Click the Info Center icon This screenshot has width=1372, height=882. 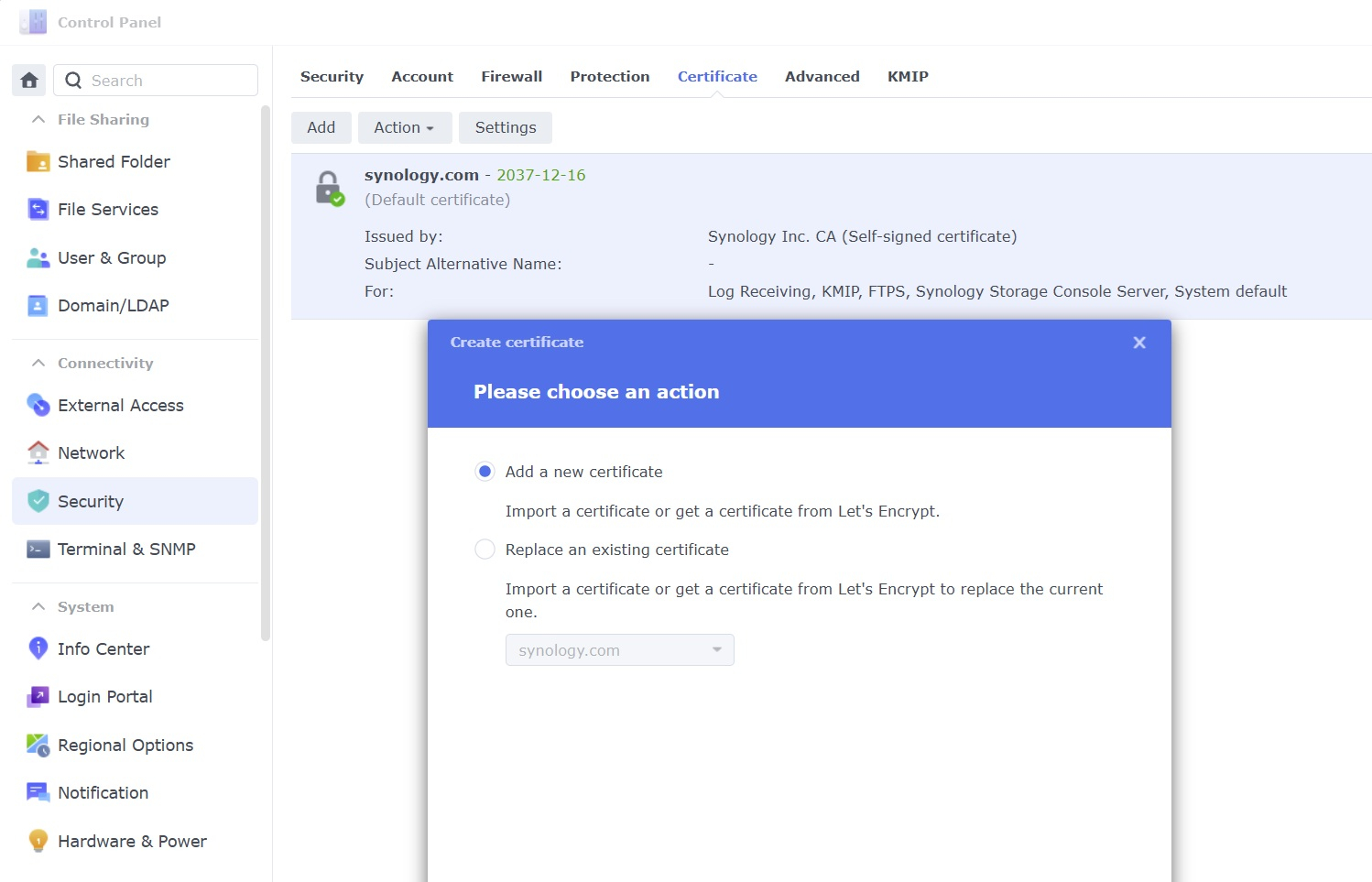pos(38,648)
